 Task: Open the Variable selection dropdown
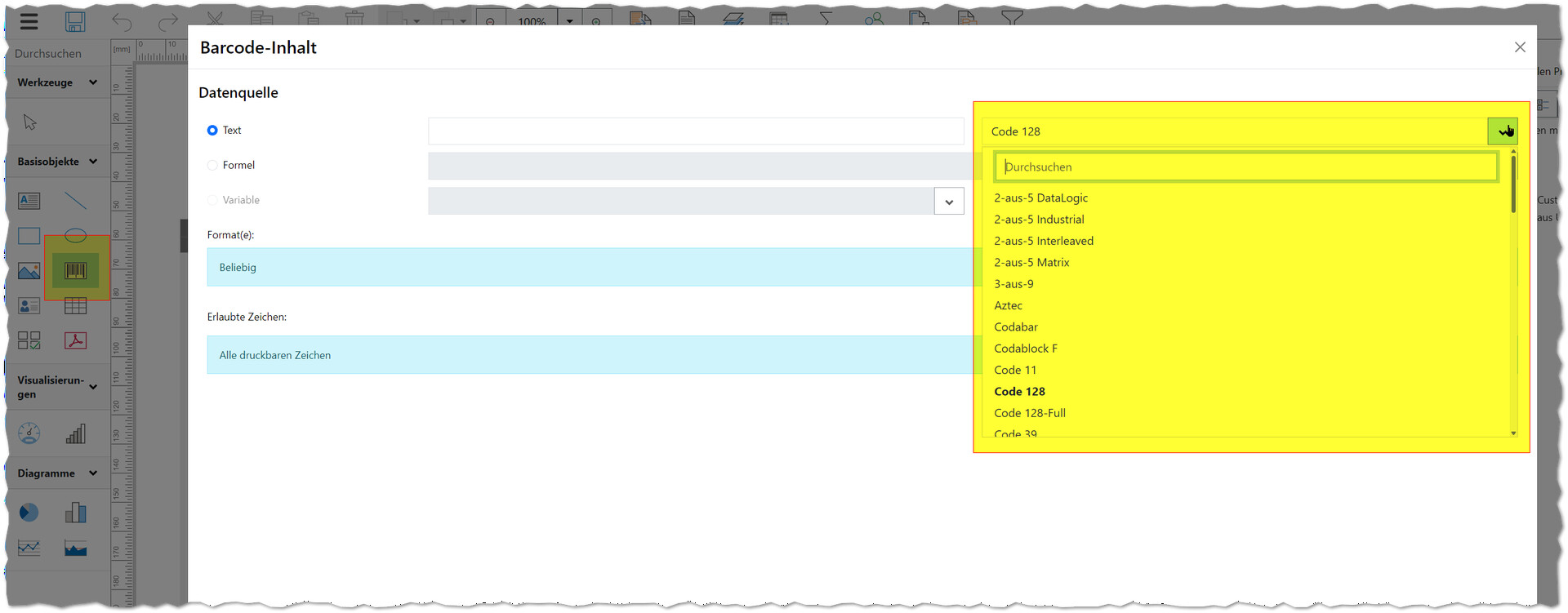pyautogui.click(x=949, y=202)
